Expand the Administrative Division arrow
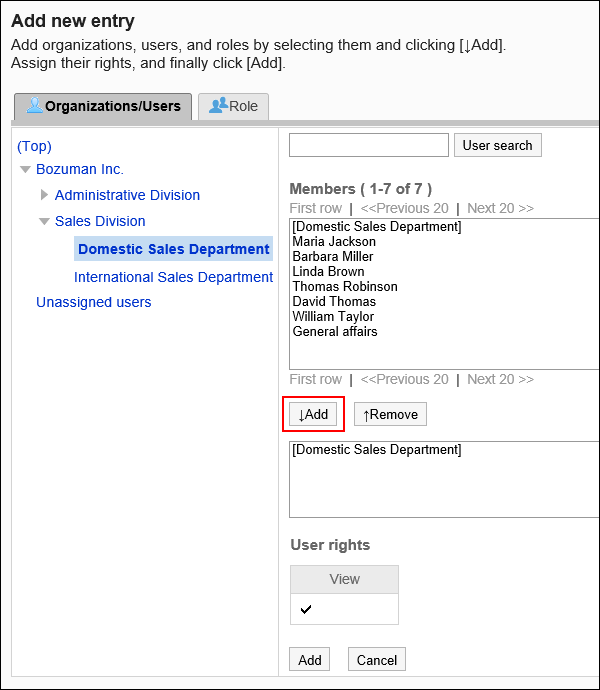This screenshot has height=690, width=600. tap(44, 195)
